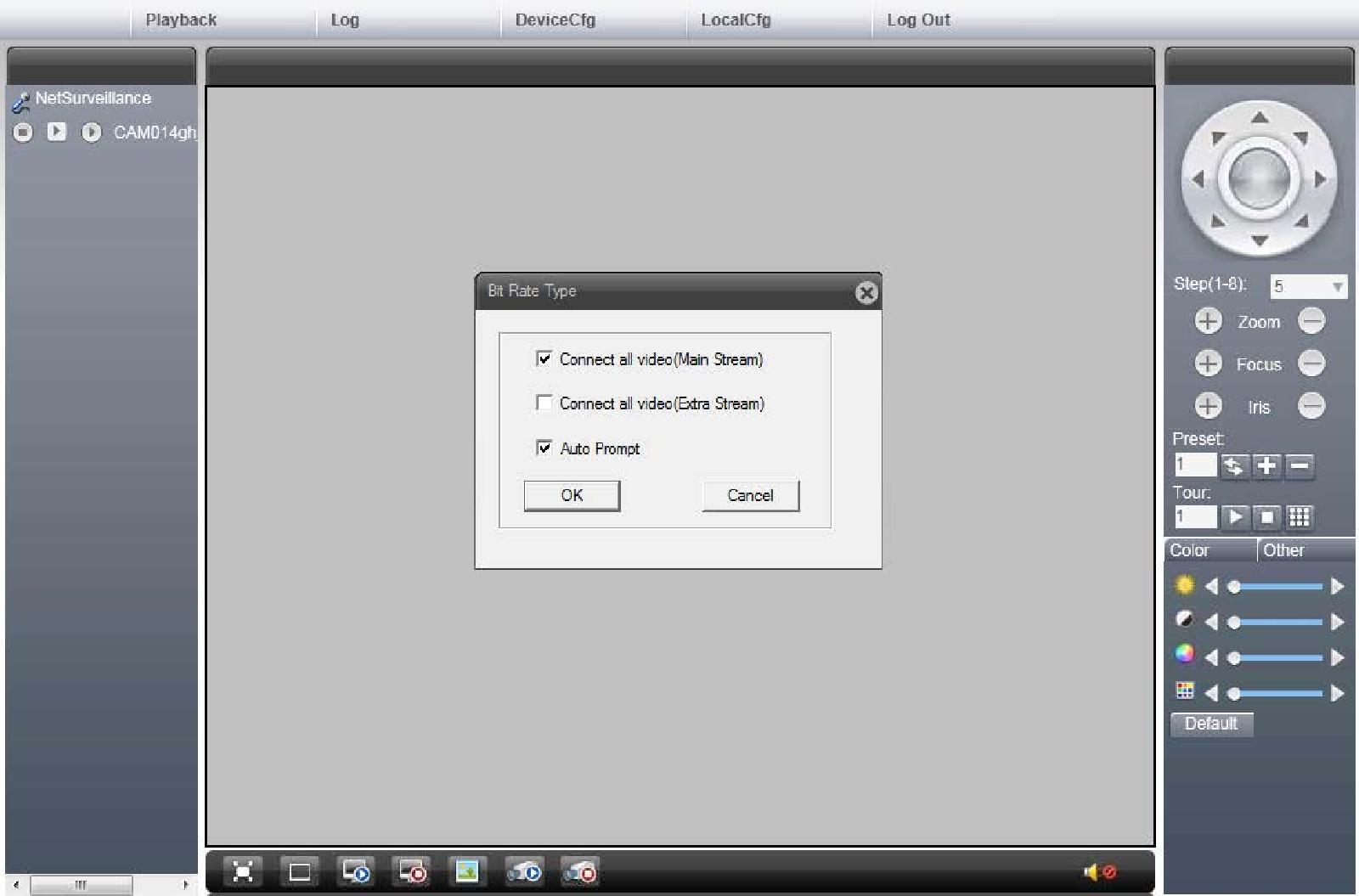Adjust the brightness slider
Screen dimensions: 1359x896
click(x=1275, y=587)
